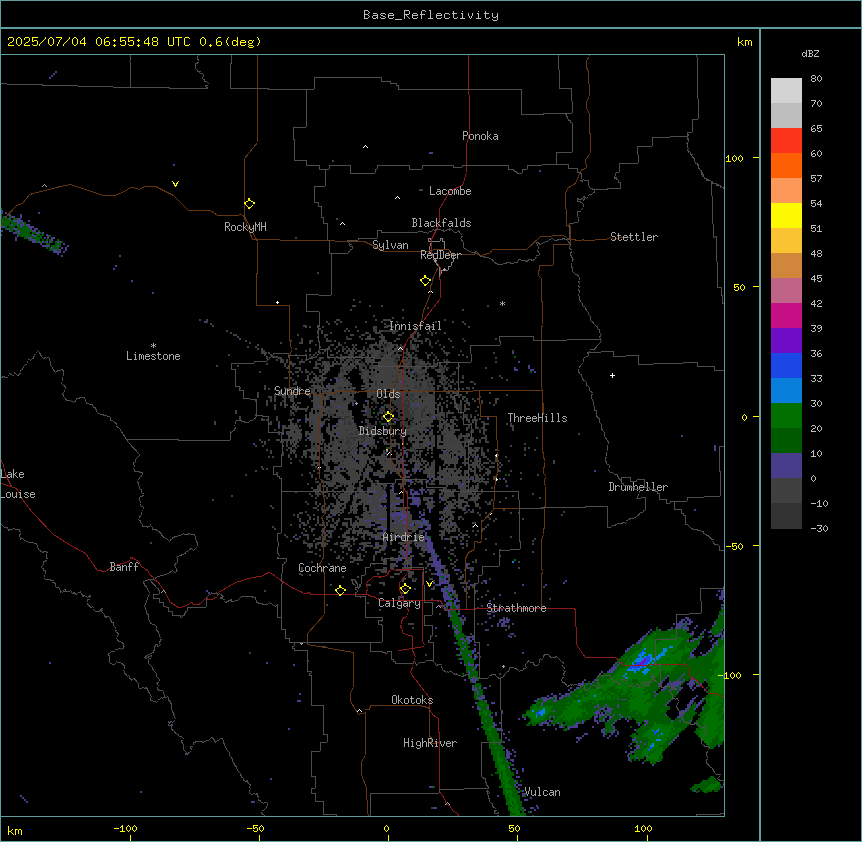Click the white plus marker north of Drumheller
This screenshot has height=842, width=862.
click(x=612, y=375)
